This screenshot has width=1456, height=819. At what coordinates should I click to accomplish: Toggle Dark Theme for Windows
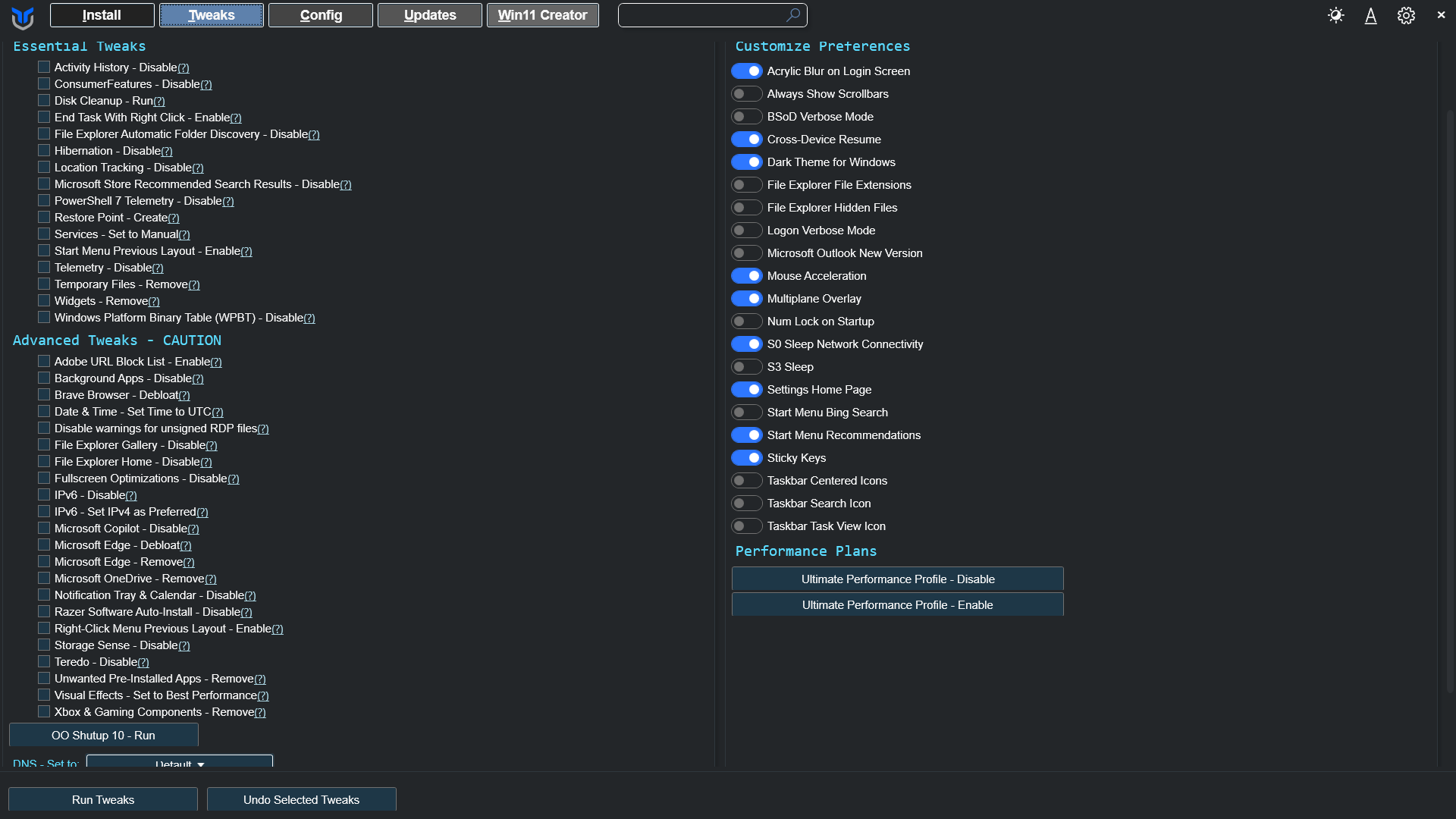point(747,162)
